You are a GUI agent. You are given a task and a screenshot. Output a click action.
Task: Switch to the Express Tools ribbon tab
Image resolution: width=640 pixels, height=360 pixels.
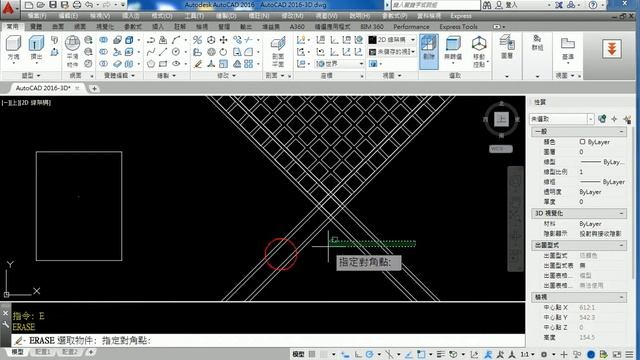point(458,27)
